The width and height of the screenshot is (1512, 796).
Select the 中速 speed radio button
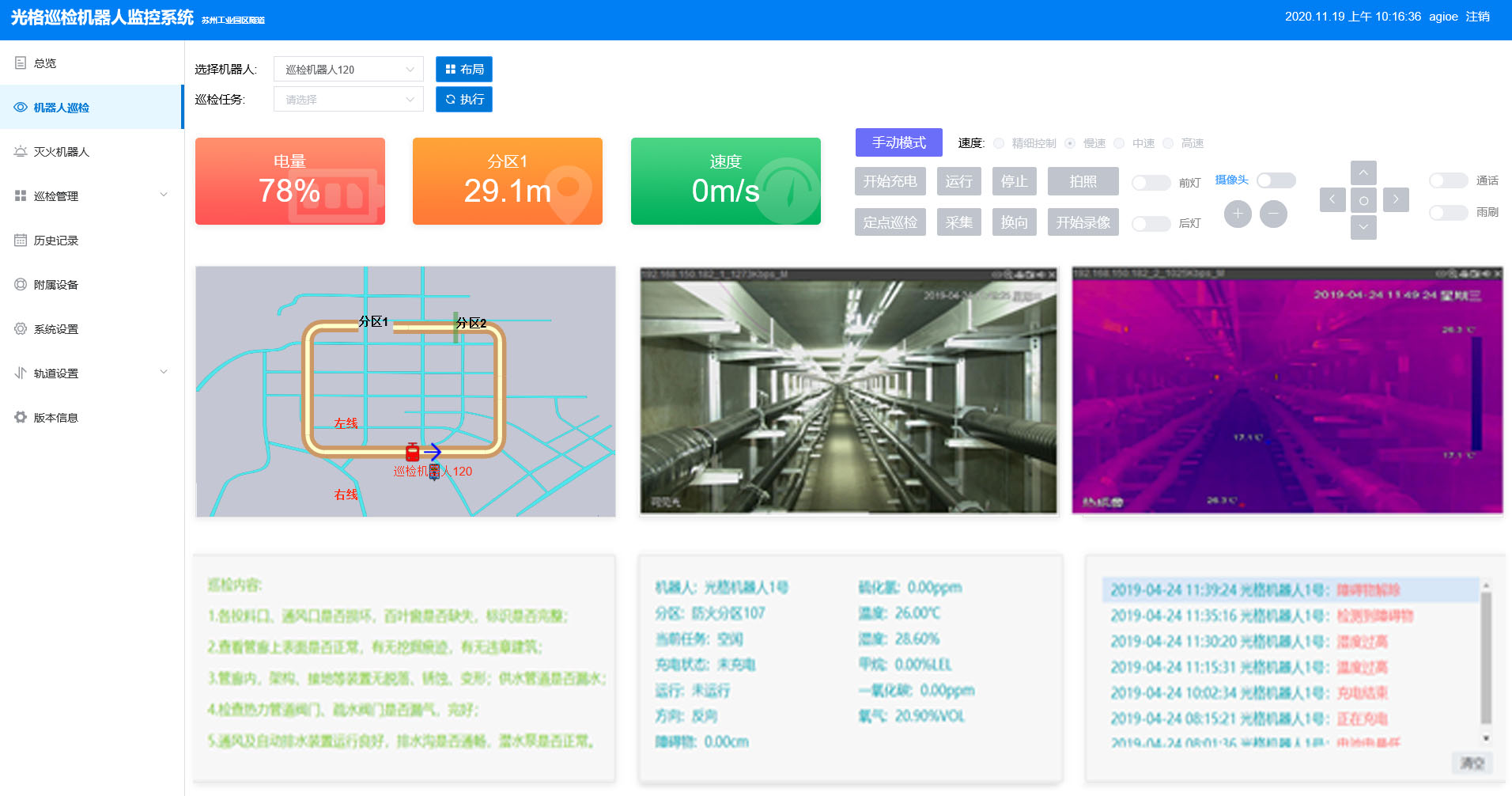1119,143
